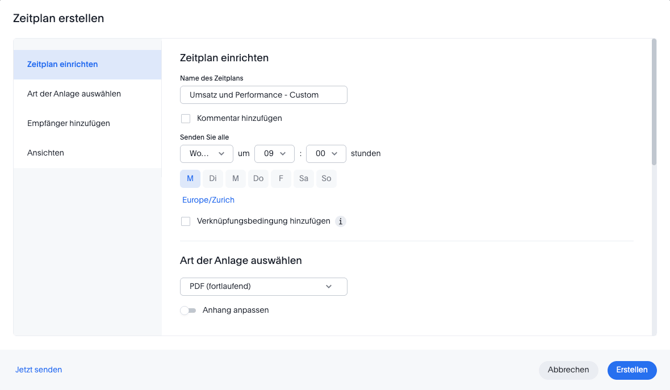Click the info icon beside Verknüpfungsbedingung hinzufügen
The height and width of the screenshot is (390, 670).
click(341, 221)
